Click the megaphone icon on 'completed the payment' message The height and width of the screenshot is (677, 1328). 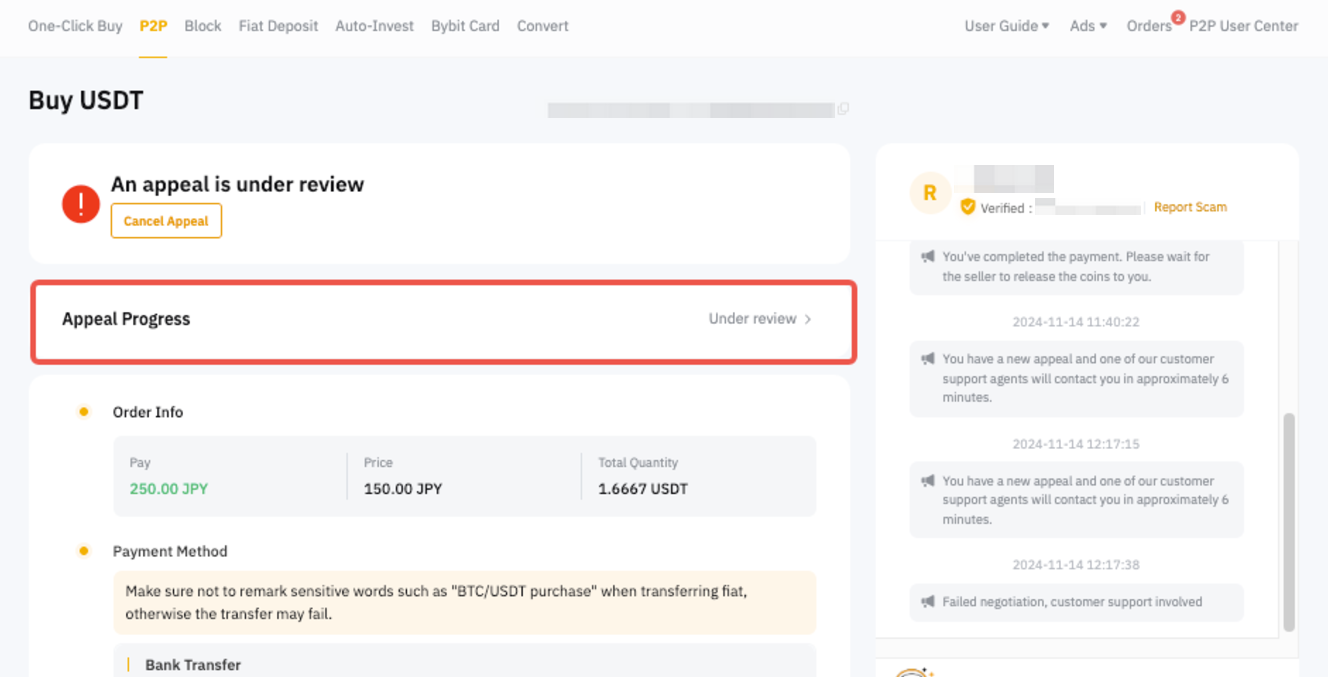click(x=928, y=257)
